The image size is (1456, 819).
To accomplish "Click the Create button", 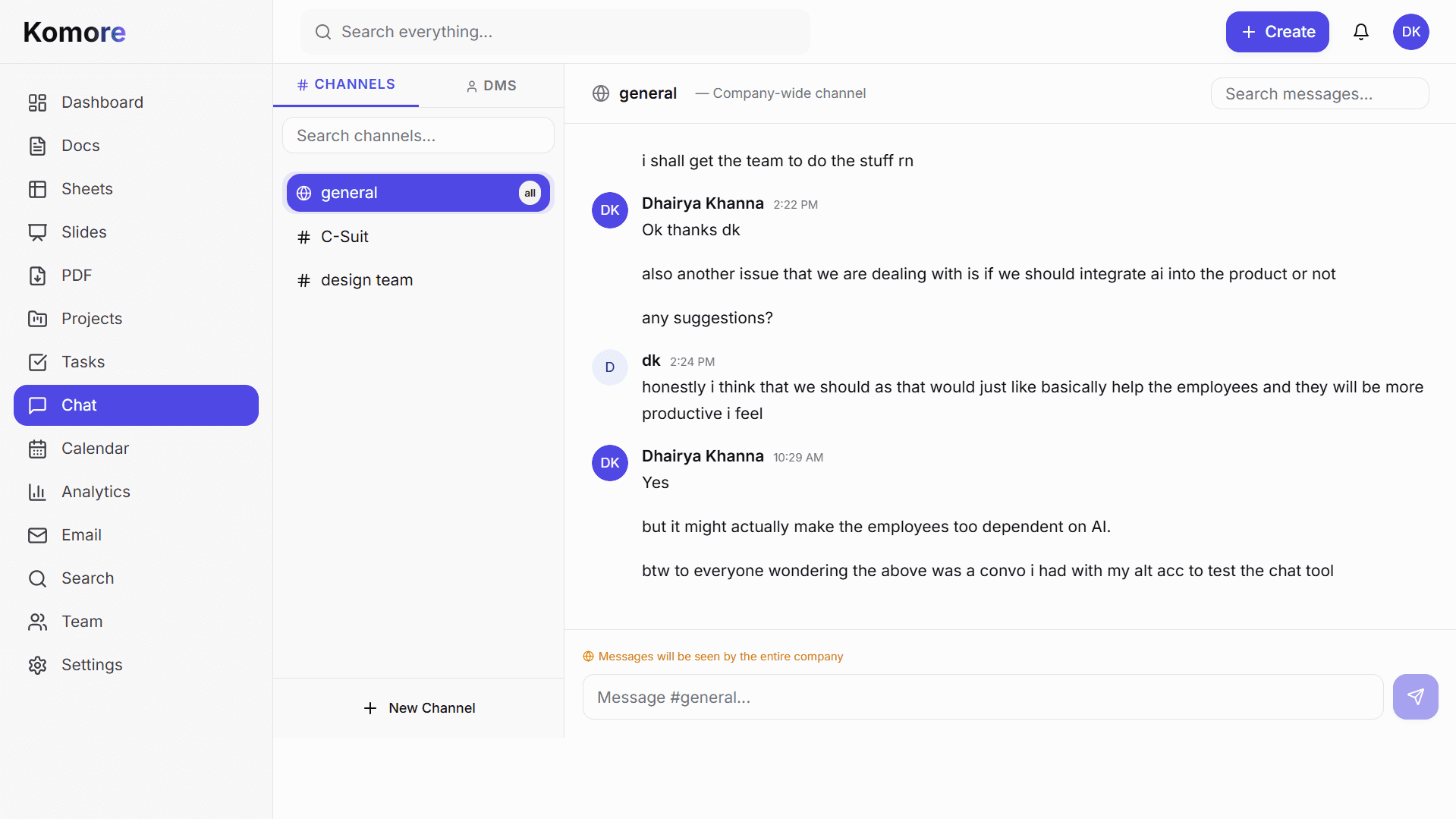I will click(1276, 31).
